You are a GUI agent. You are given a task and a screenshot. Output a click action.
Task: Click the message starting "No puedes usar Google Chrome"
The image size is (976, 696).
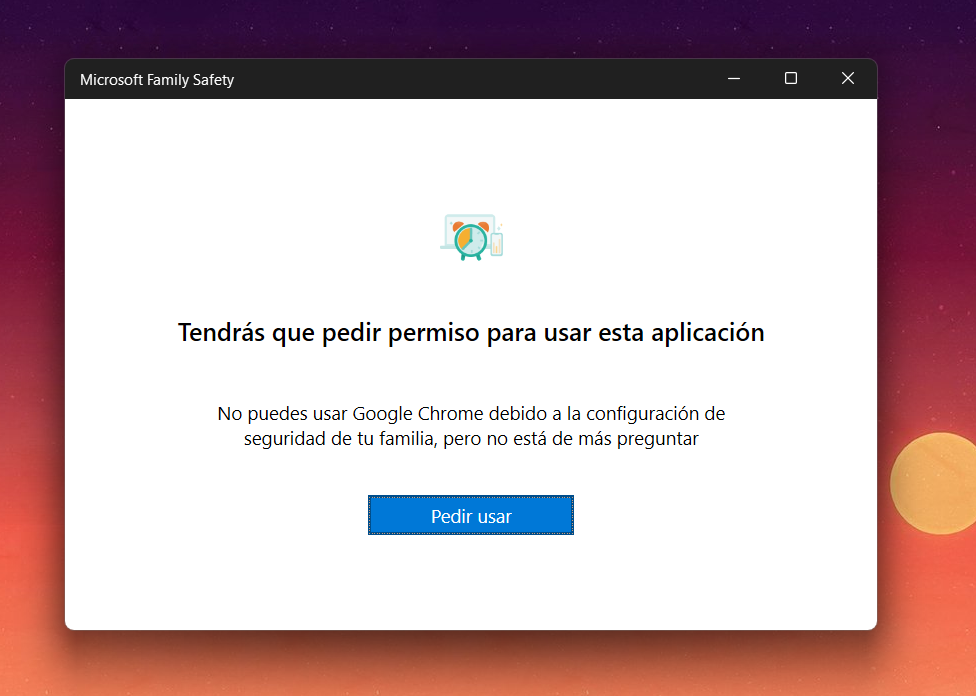pos(471,426)
